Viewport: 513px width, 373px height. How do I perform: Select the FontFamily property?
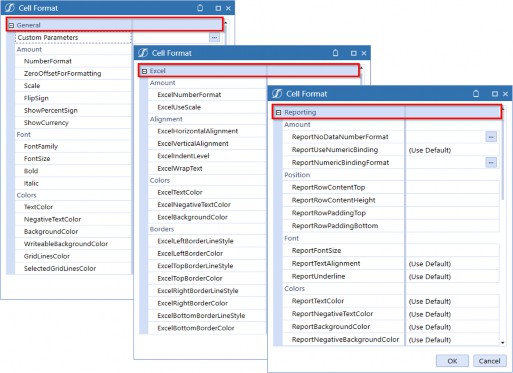41,147
